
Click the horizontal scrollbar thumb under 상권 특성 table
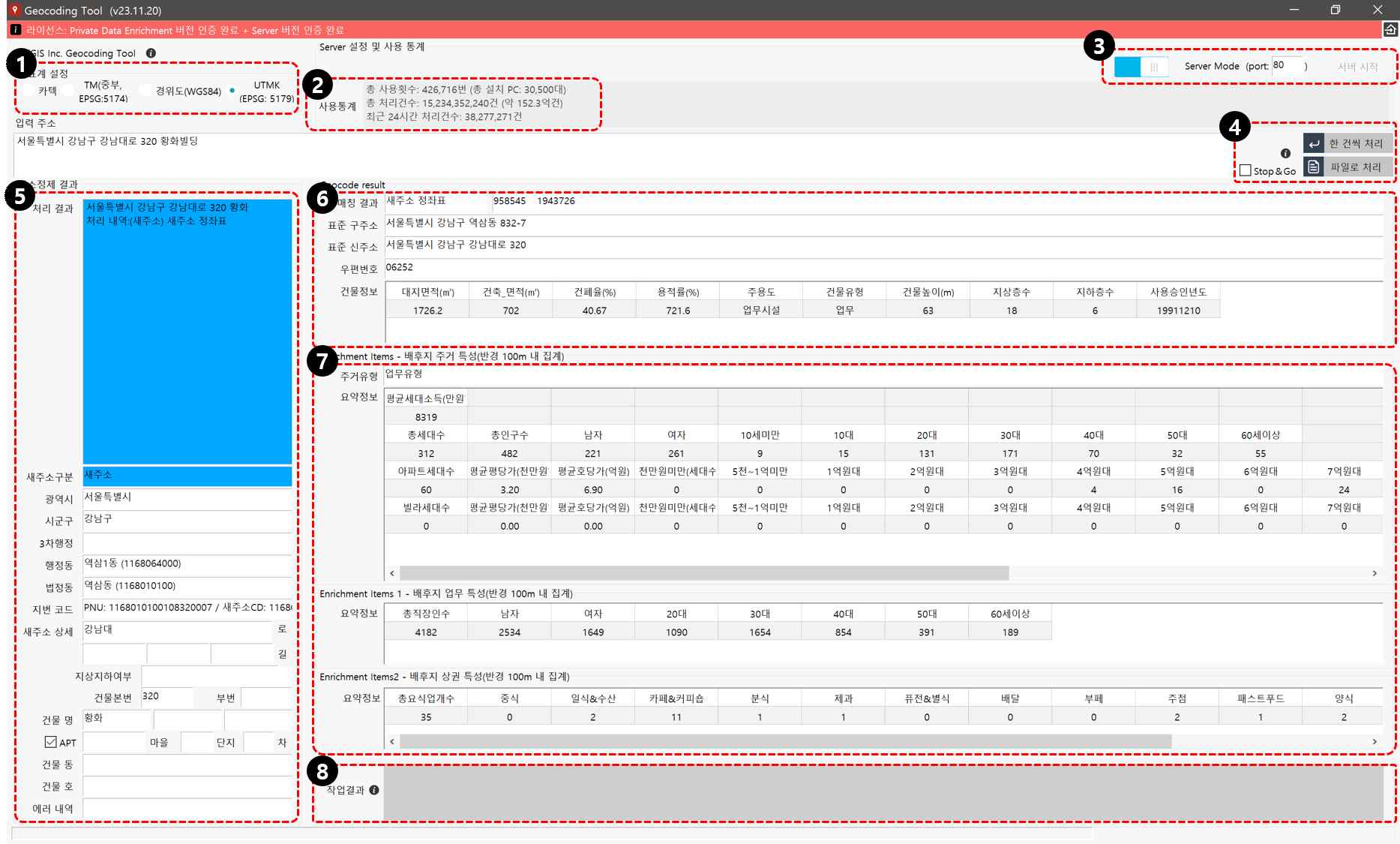[x=785, y=741]
